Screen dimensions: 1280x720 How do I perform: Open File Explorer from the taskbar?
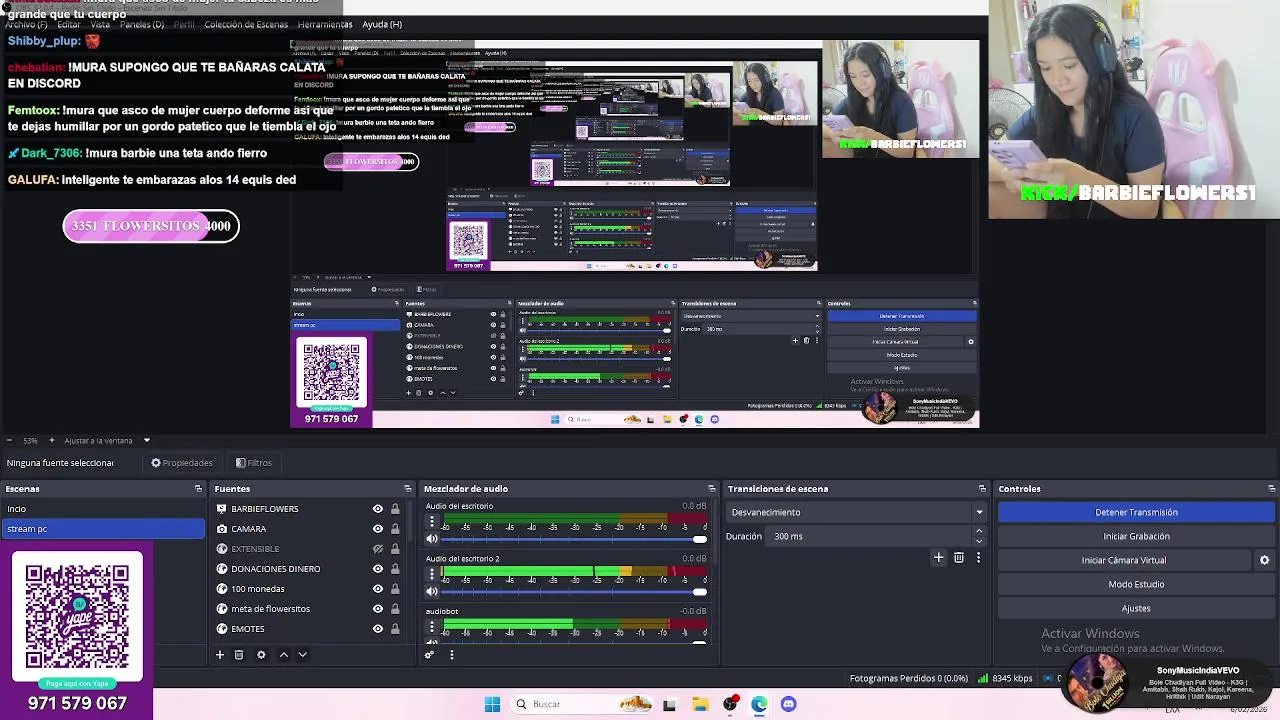[x=700, y=704]
